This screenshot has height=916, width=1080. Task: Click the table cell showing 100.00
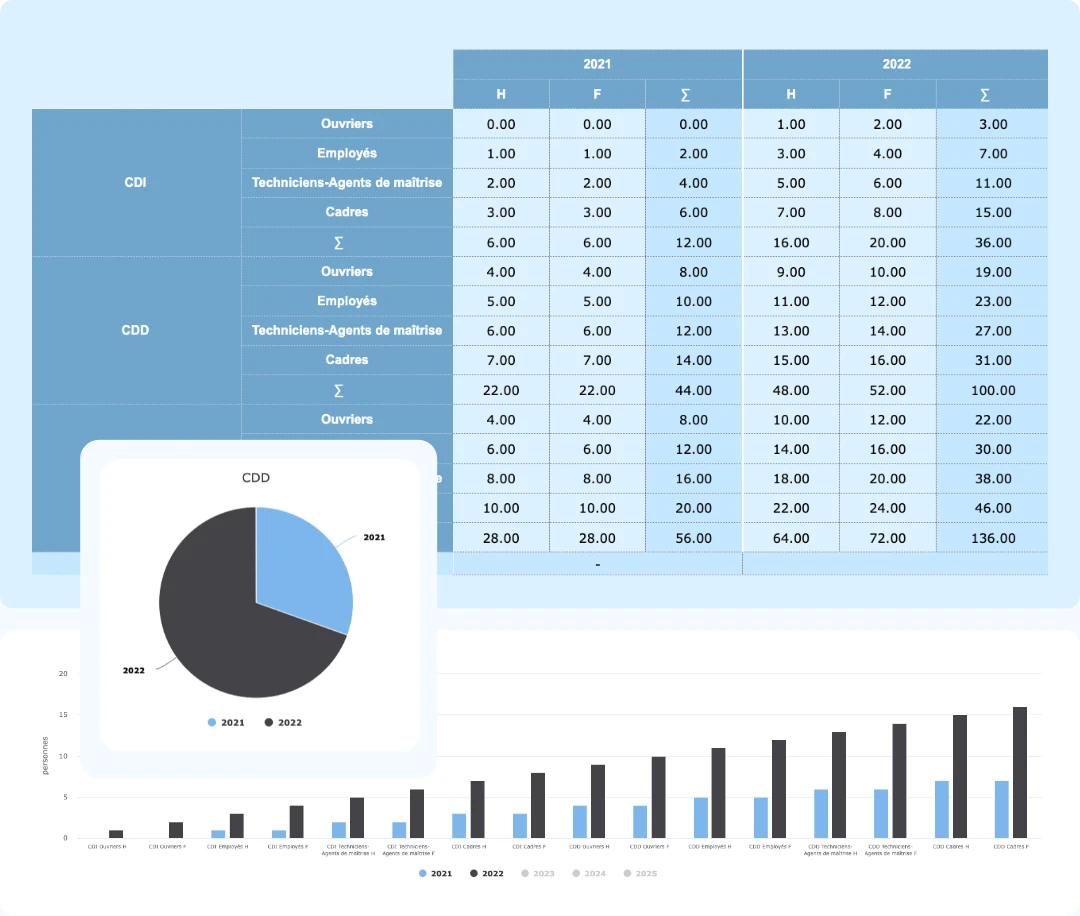click(992, 390)
